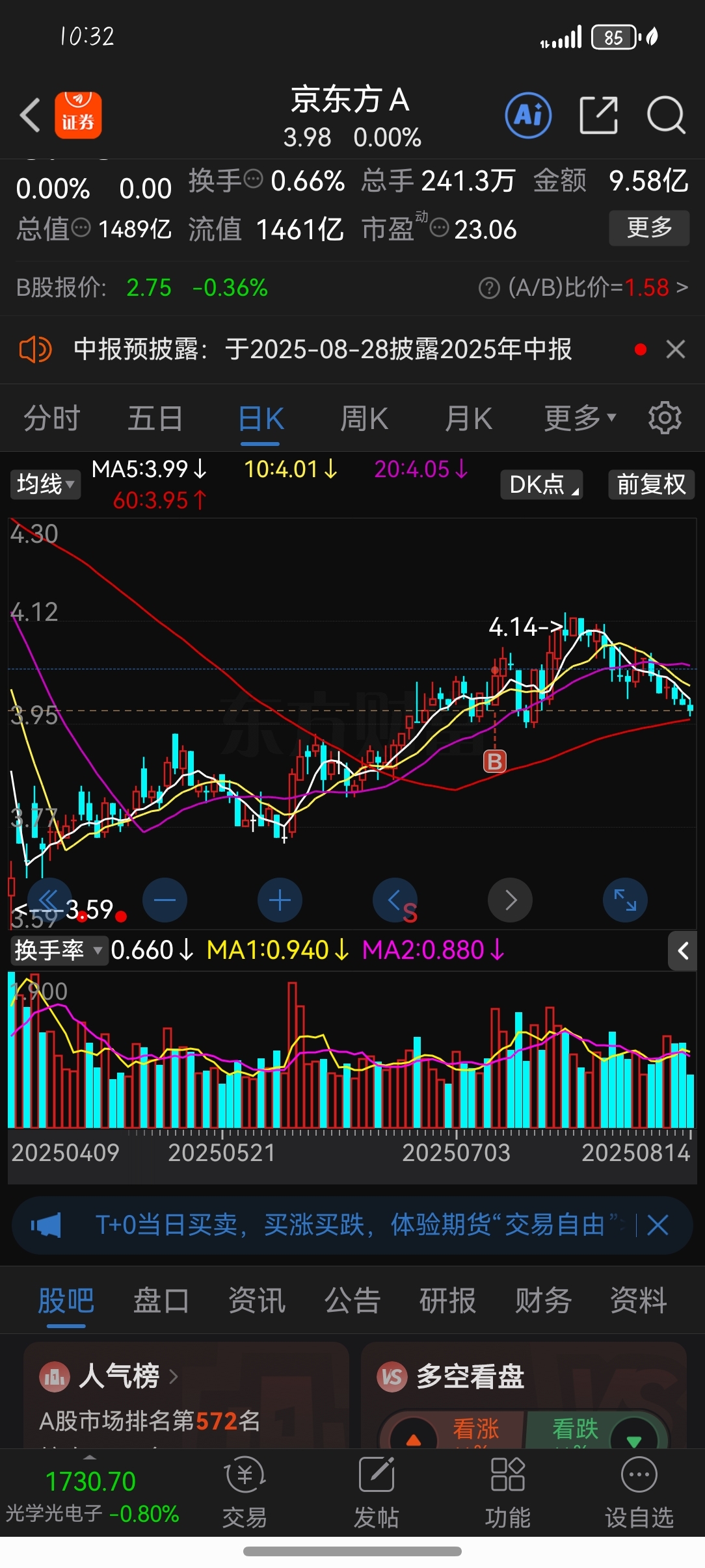Tap the VS 多空看盘 icon
The image size is (705, 1568).
[392, 1376]
